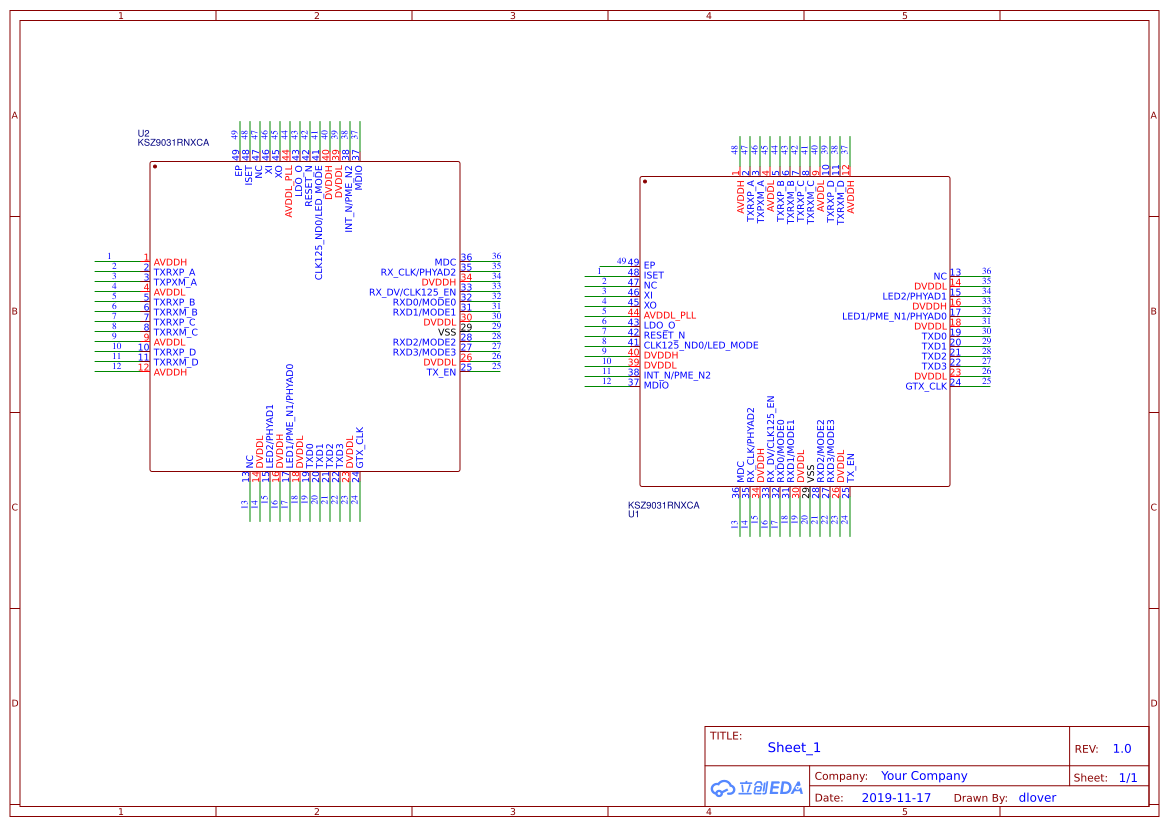
Task: Click the CLK125_ND0/LED_MODE pin on right chip
Action: coord(701,345)
